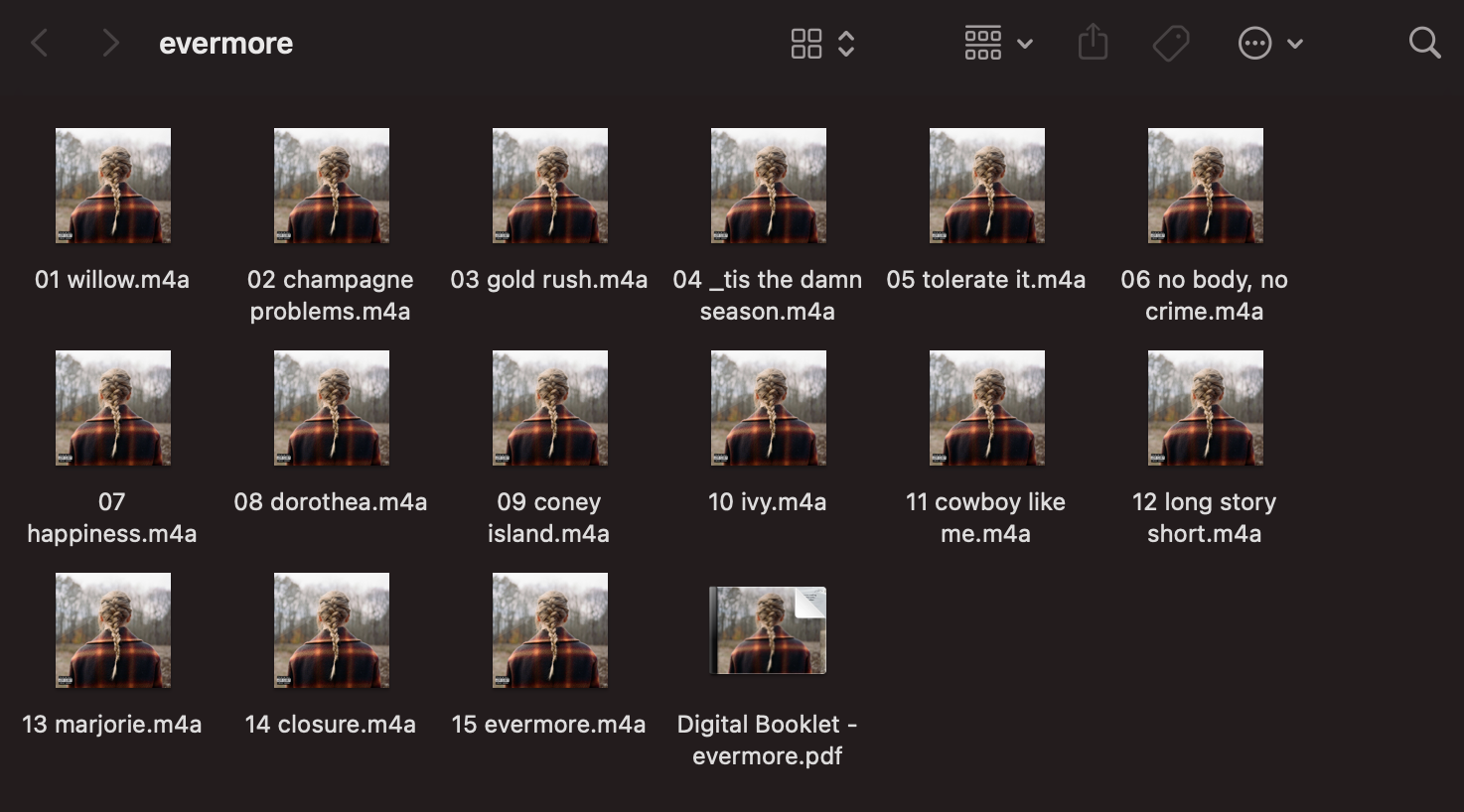Go forward to the next folder
Screen dimensions: 1464x812
(x=110, y=44)
